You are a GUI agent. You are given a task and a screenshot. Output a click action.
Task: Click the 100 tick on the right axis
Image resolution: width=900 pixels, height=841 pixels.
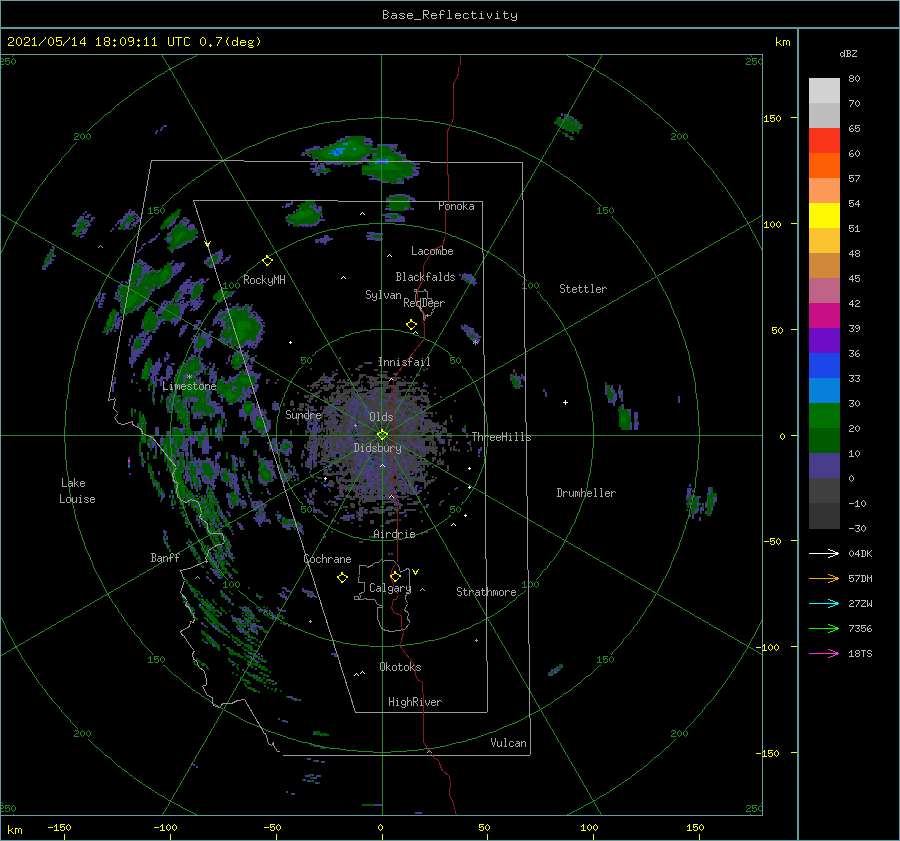coord(772,224)
